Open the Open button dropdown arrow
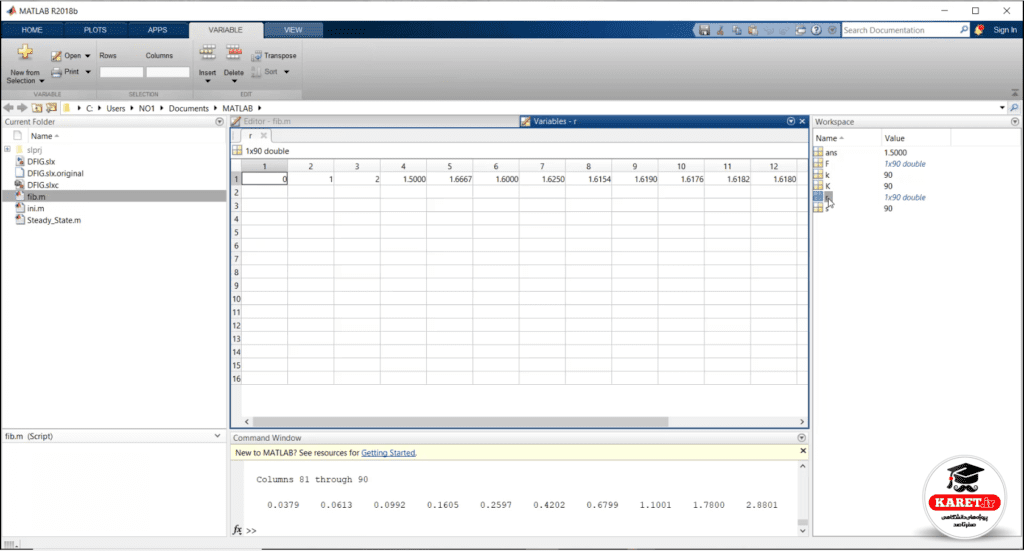Viewport: 1024px width, 551px height. click(88, 56)
